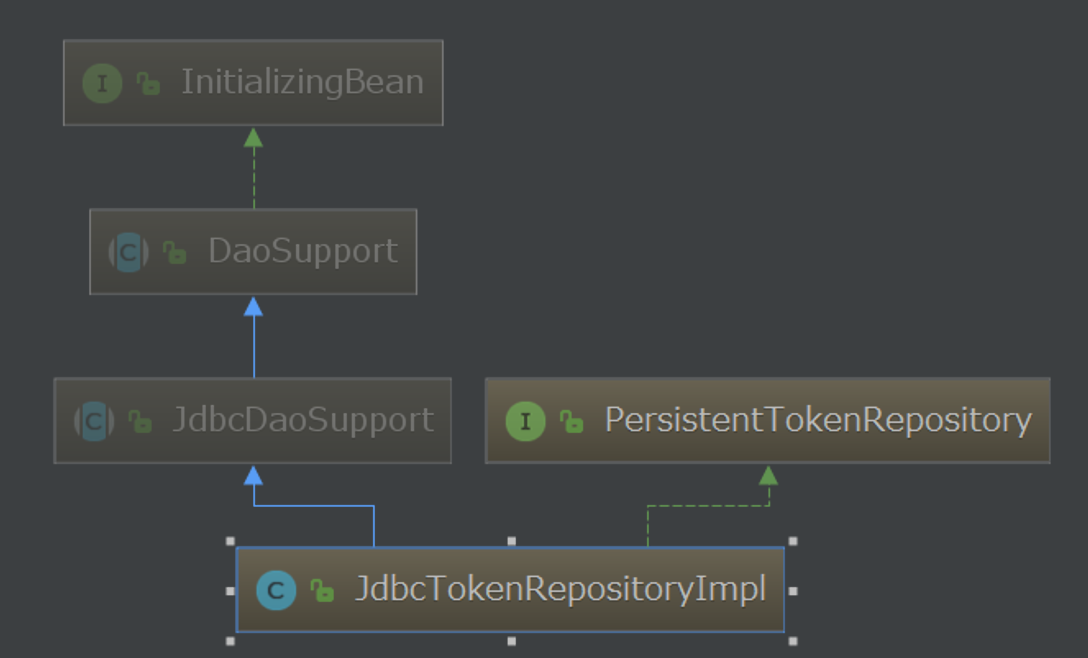Select the JdbcDaoSupport class name

coord(303,420)
